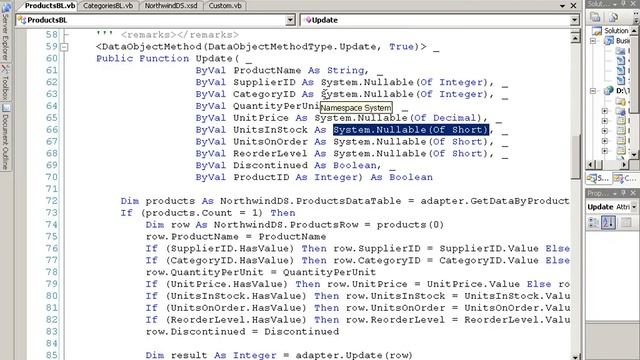Screen dimensions: 640x360
Task: Click the highlighted System.Nullable(Of Short) text
Action: click(x=411, y=130)
